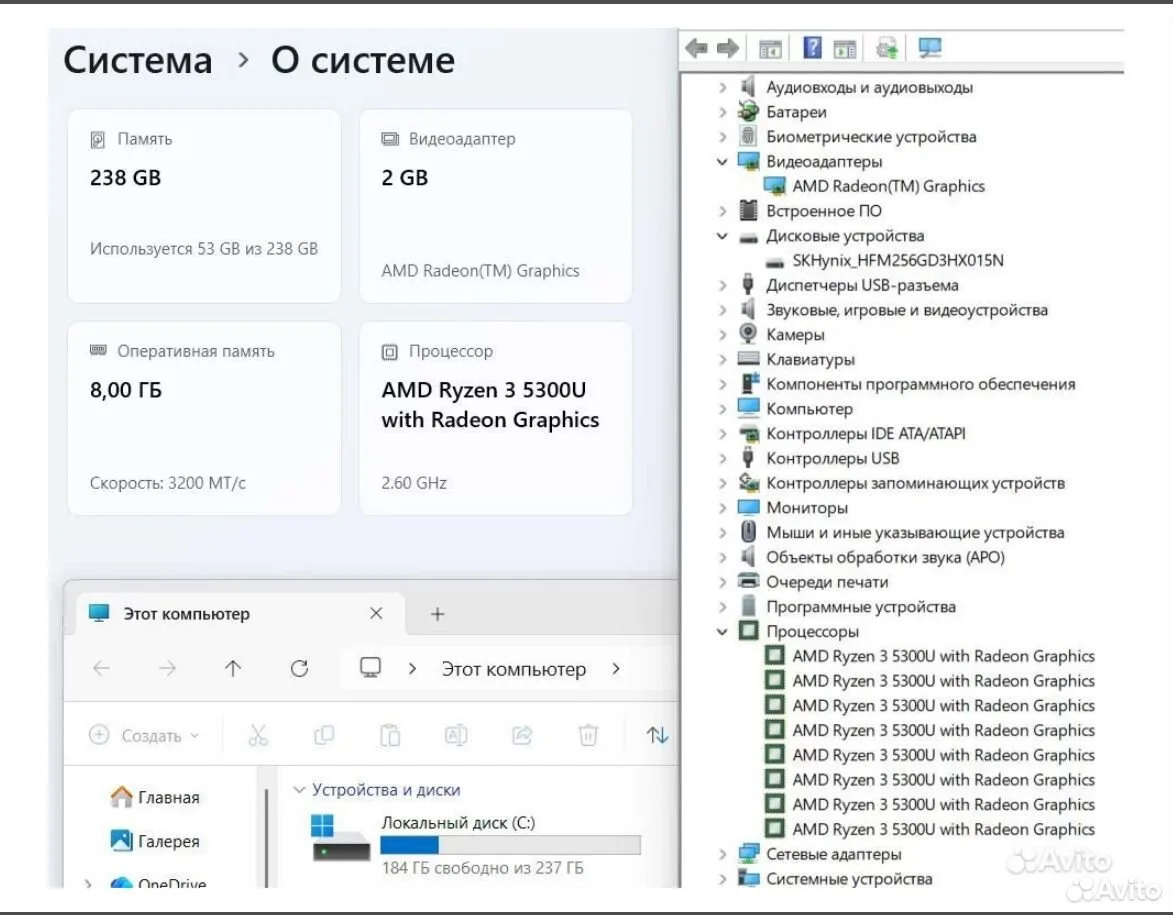The image size is (1173, 915).
Task: Collapse the Процессоры tree node
Action: point(722,631)
